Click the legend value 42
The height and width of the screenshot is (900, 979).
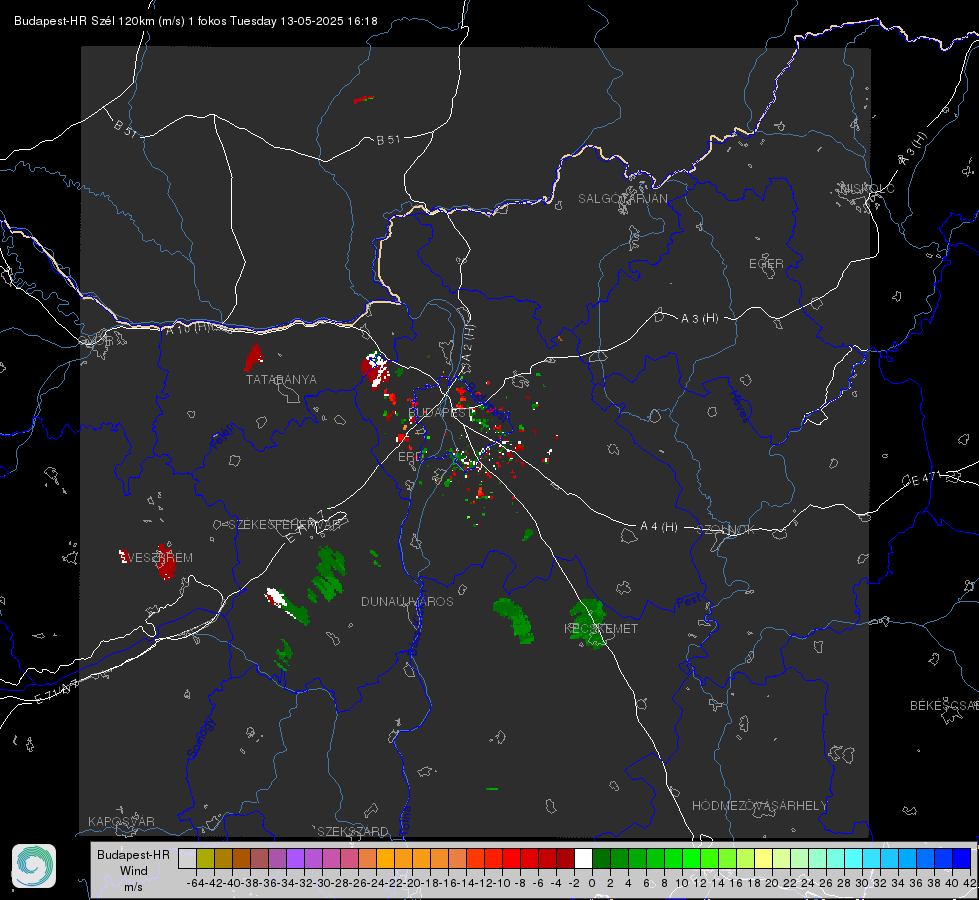[x=969, y=883]
